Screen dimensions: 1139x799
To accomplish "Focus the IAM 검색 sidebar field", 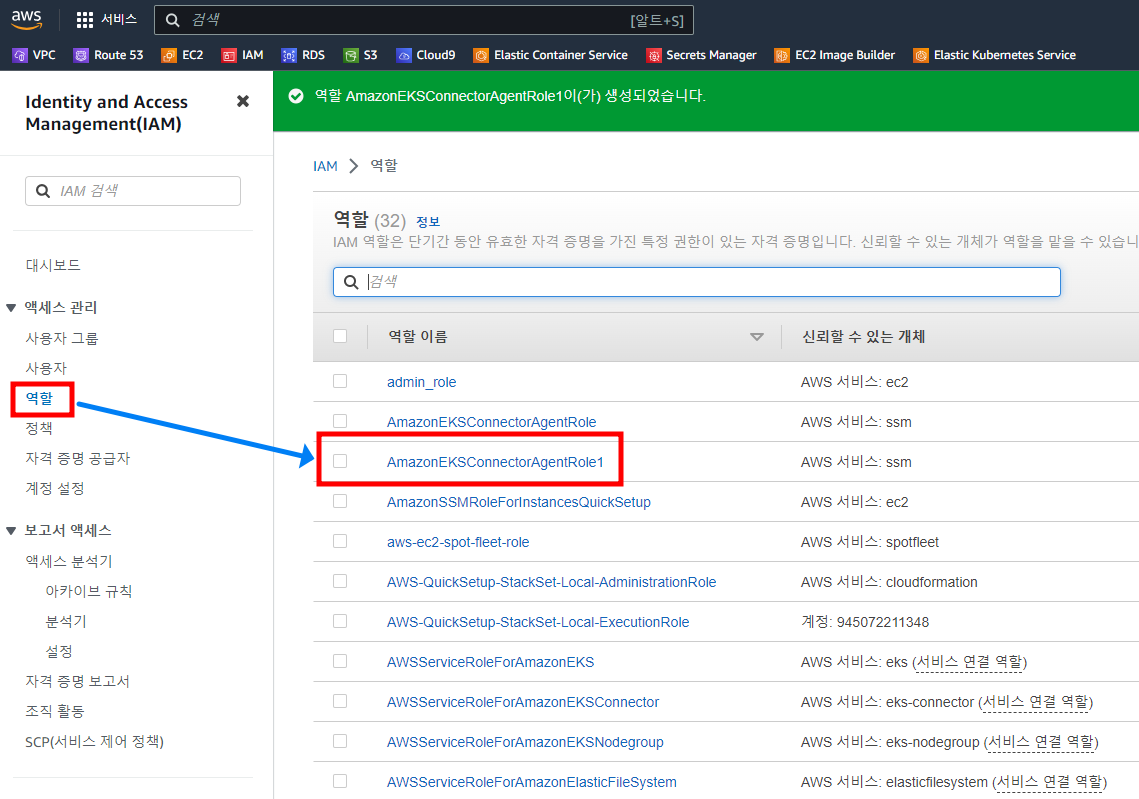I will (133, 191).
